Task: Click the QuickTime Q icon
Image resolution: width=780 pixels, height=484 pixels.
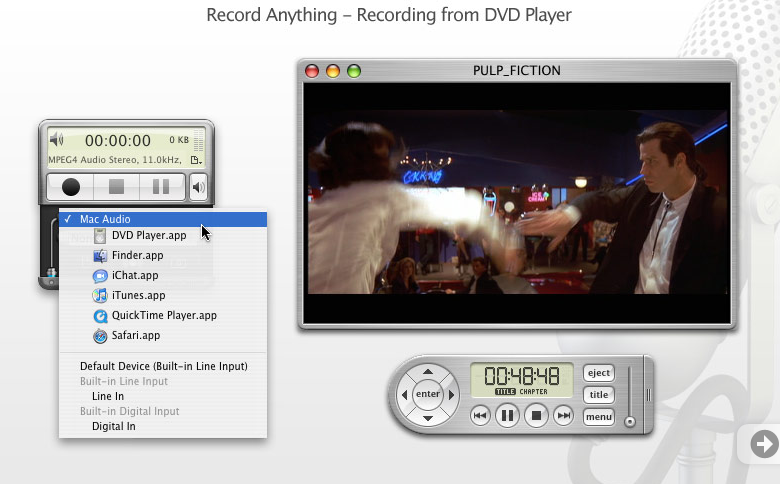Action: point(100,316)
